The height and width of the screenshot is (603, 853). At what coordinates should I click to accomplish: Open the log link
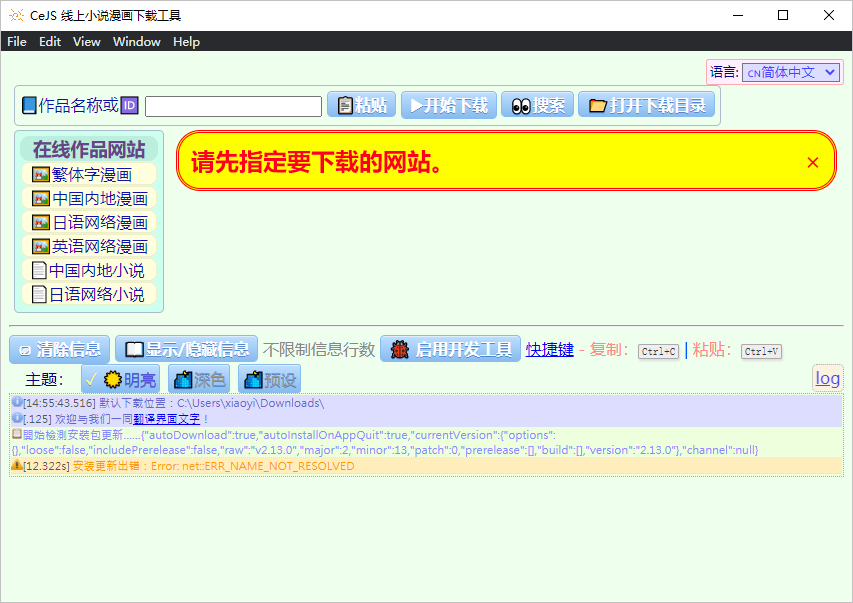click(827, 378)
